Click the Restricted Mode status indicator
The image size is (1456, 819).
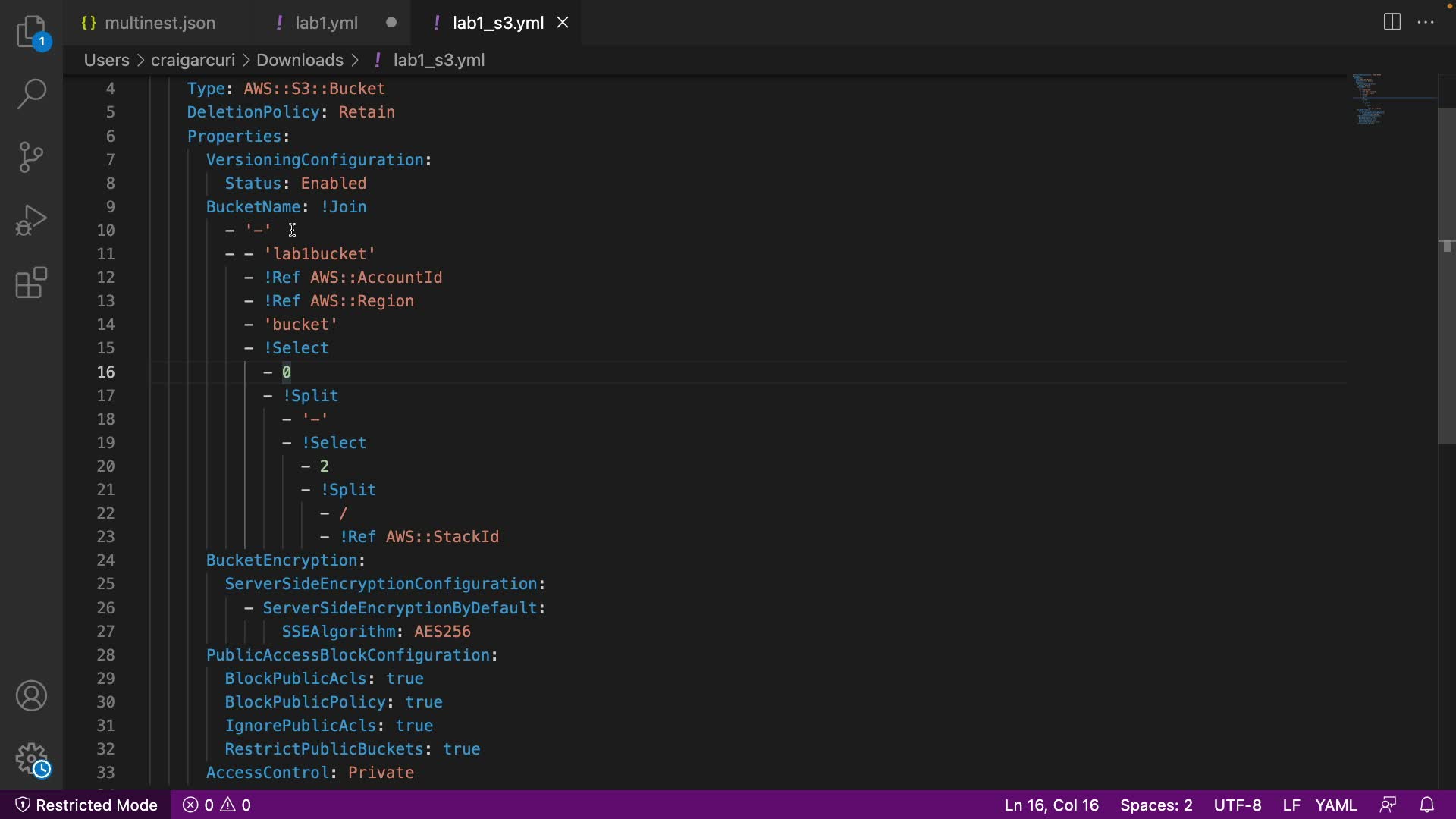pos(86,805)
